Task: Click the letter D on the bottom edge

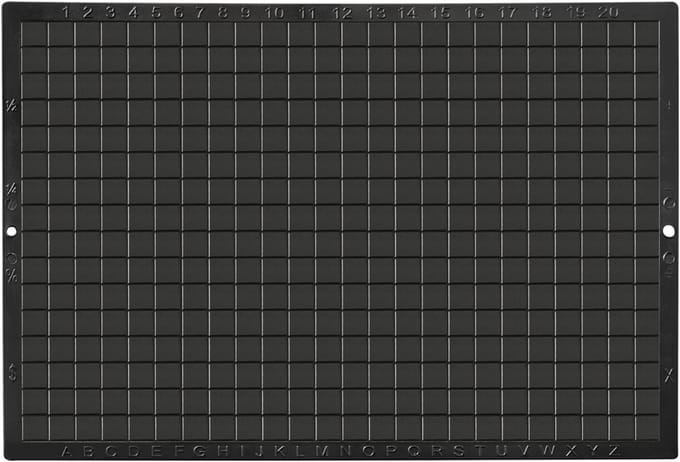Action: point(135,451)
